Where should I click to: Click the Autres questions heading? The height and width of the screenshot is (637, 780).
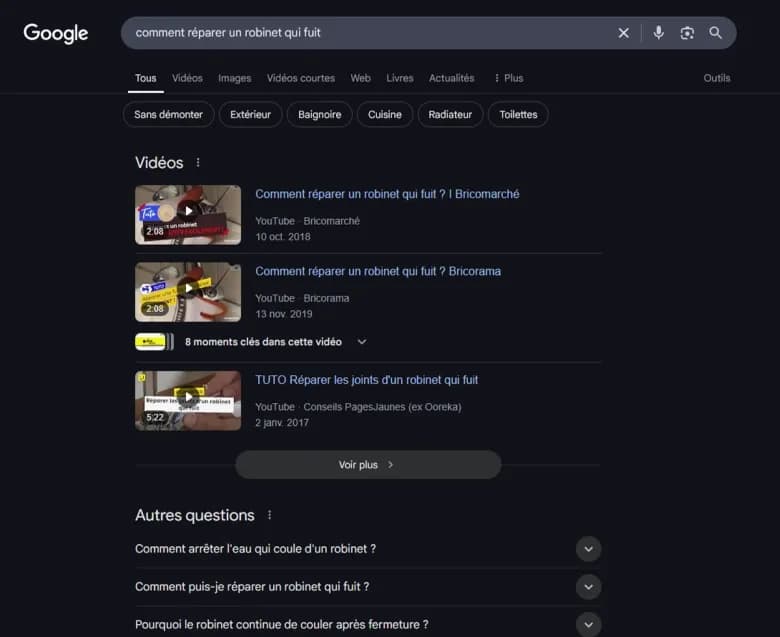(x=195, y=515)
